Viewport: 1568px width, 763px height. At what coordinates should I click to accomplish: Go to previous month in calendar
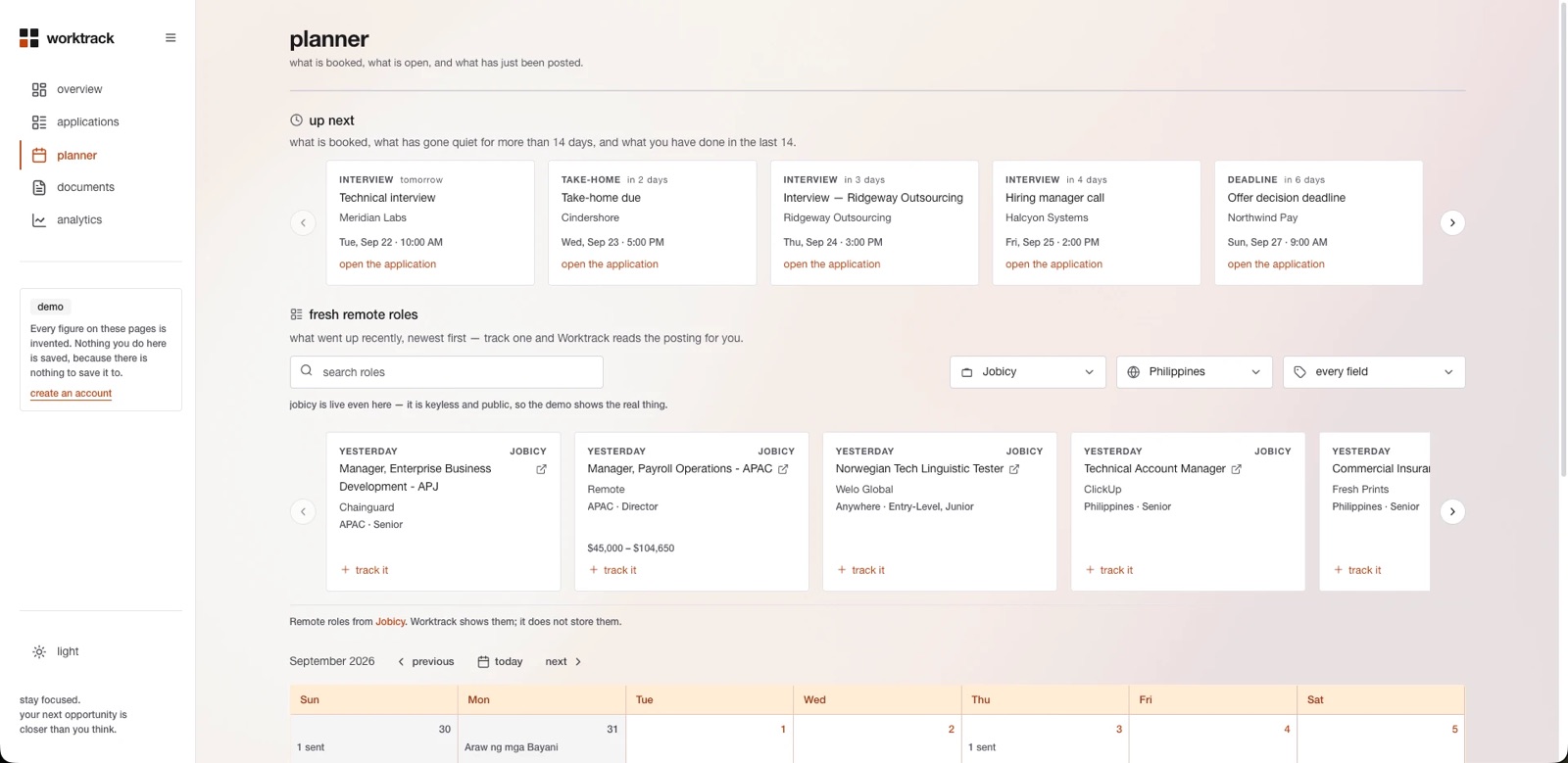[x=425, y=662]
